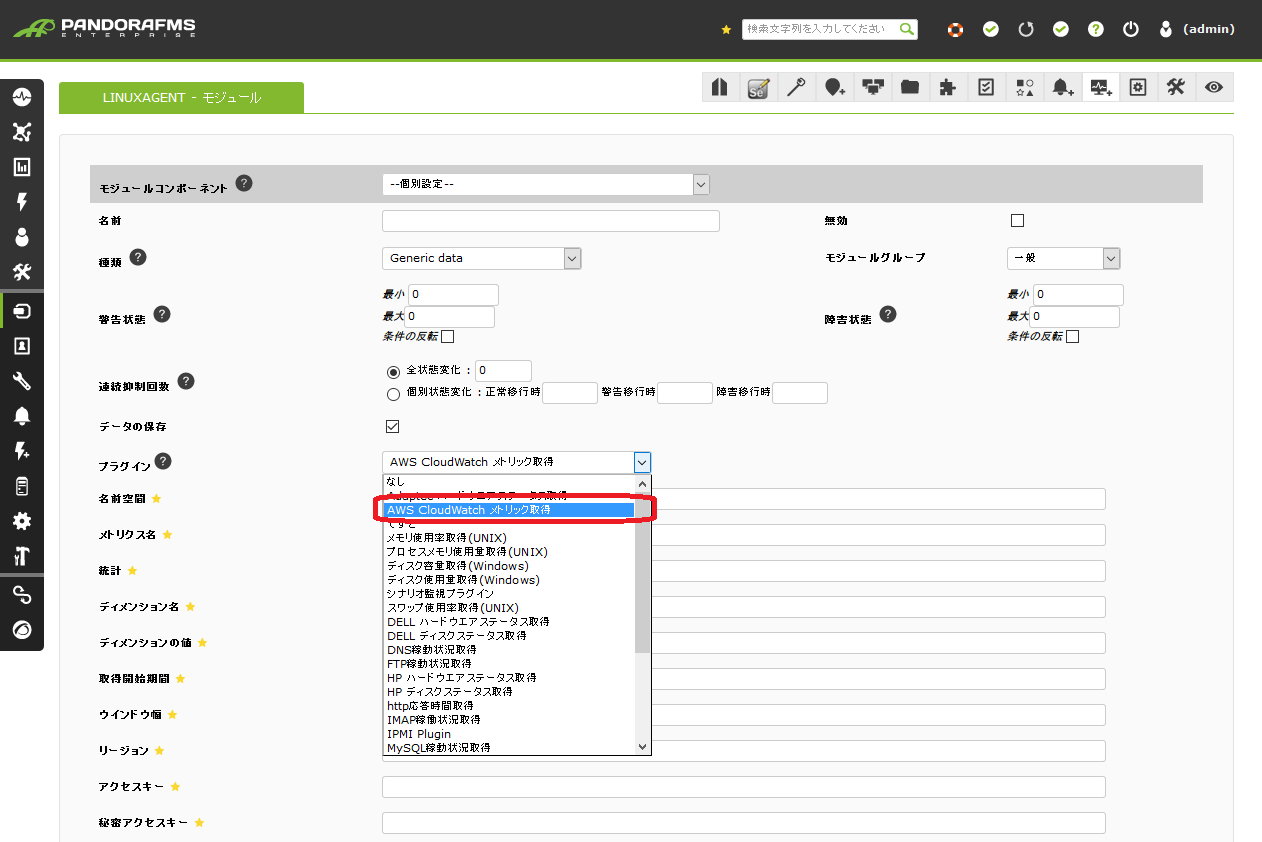
Task: Open help next to モジュールコンポーネント label
Action: (x=244, y=184)
